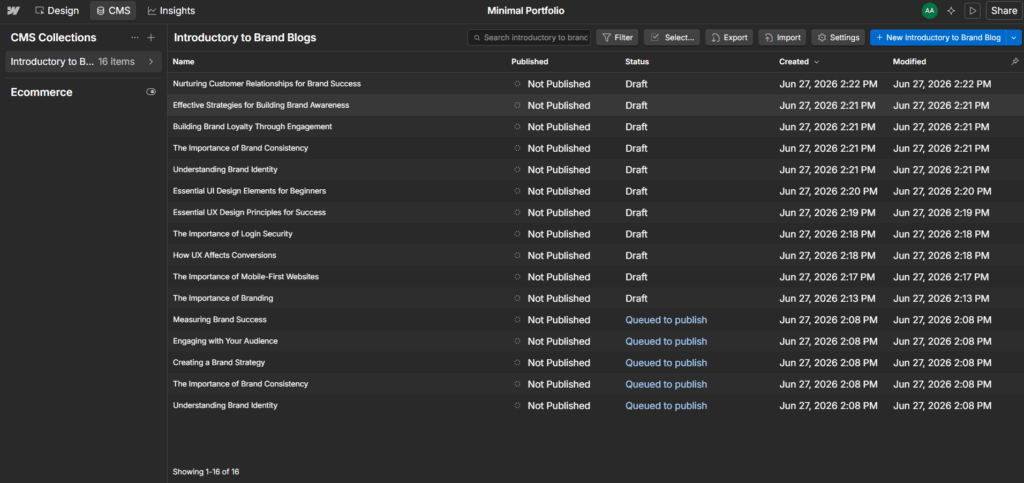Image resolution: width=1024 pixels, height=483 pixels.
Task: Expand New Introductory to Brand Blog dropdown arrow
Action: 1014,37
